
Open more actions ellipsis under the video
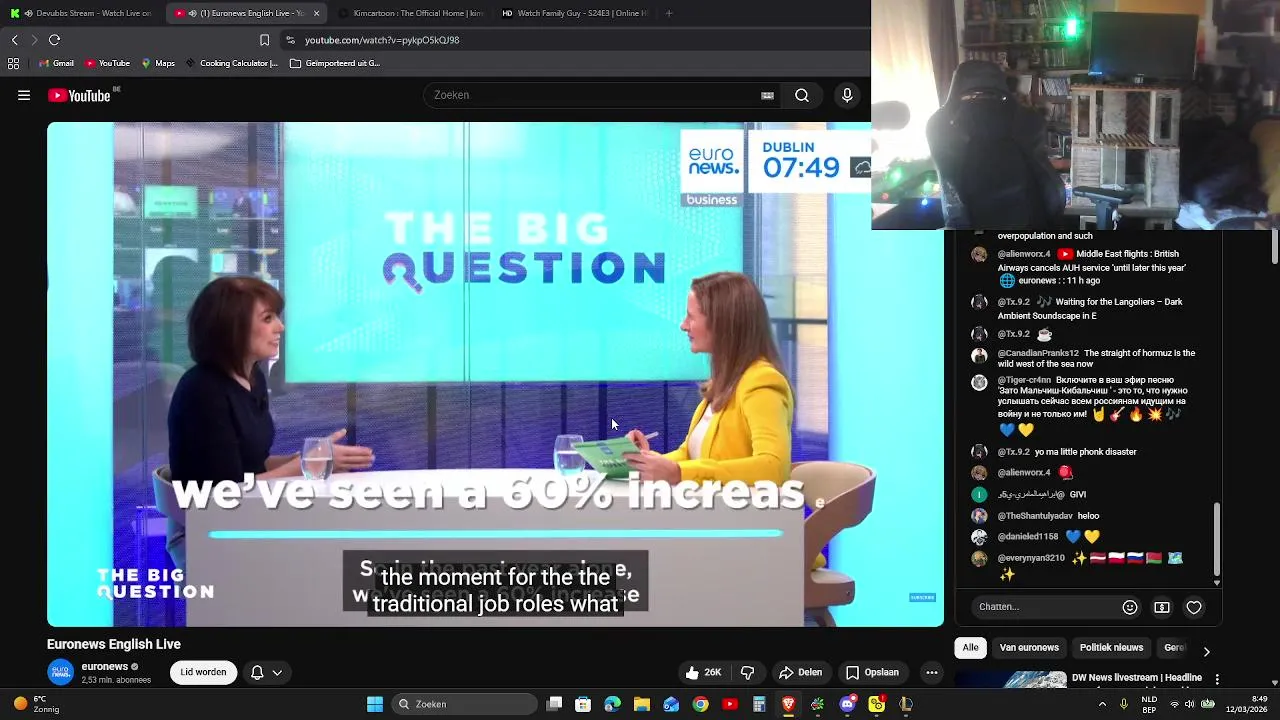pyautogui.click(x=932, y=673)
